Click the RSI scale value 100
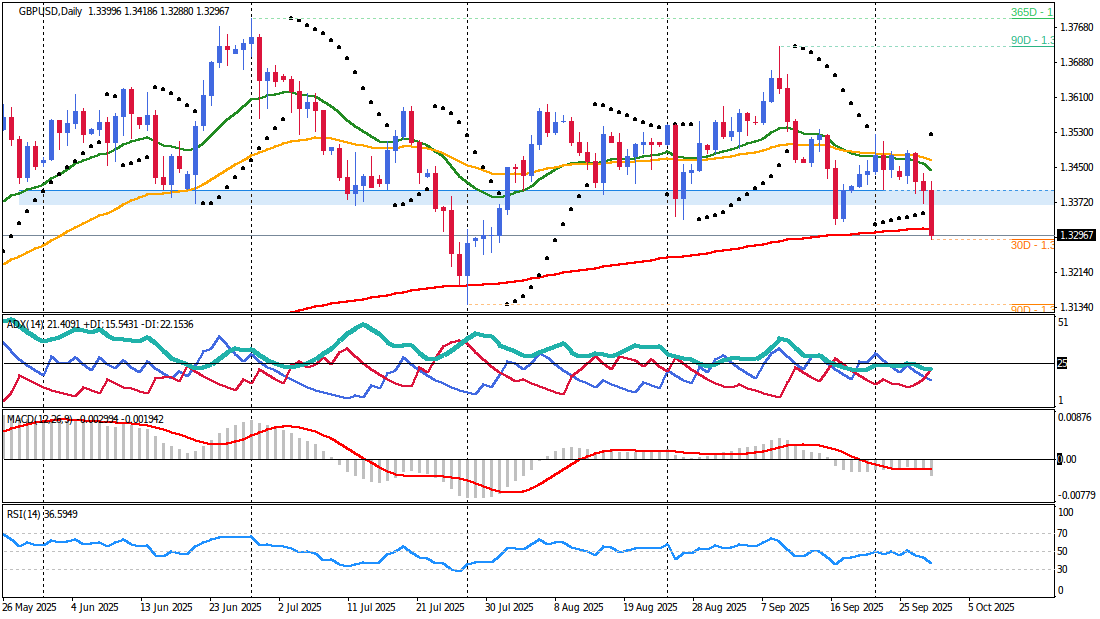1100x619 pixels. [1065, 513]
